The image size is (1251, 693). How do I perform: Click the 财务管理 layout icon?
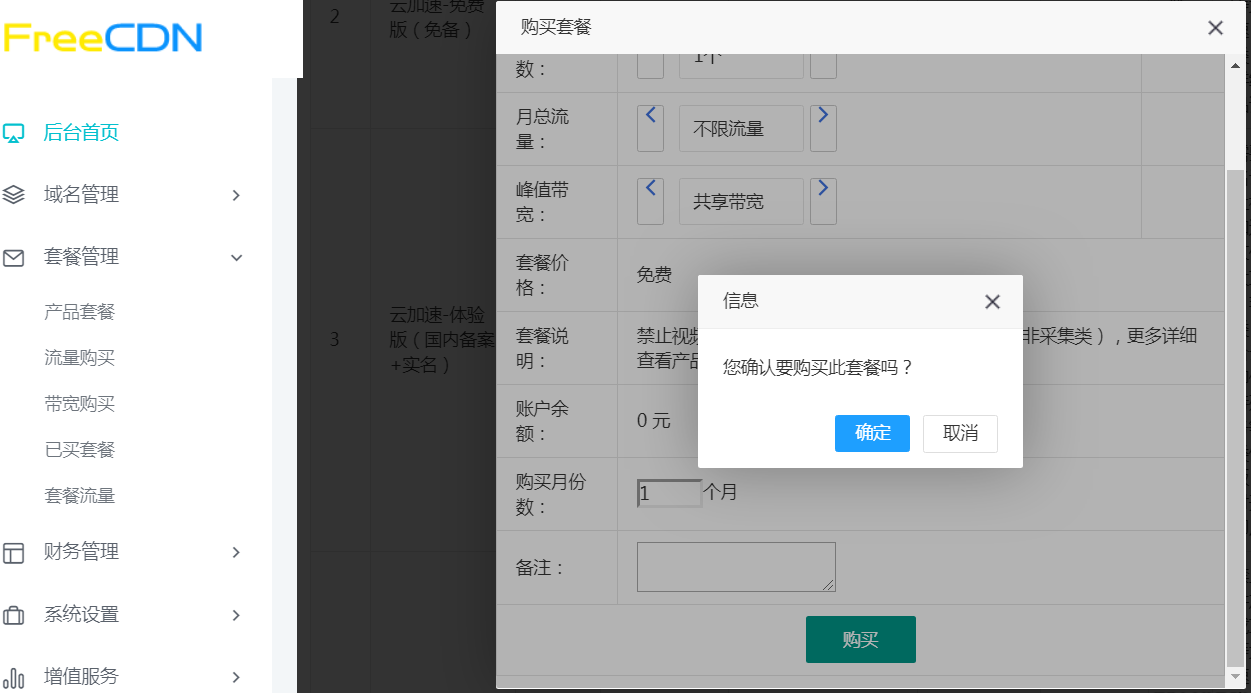pos(13,552)
